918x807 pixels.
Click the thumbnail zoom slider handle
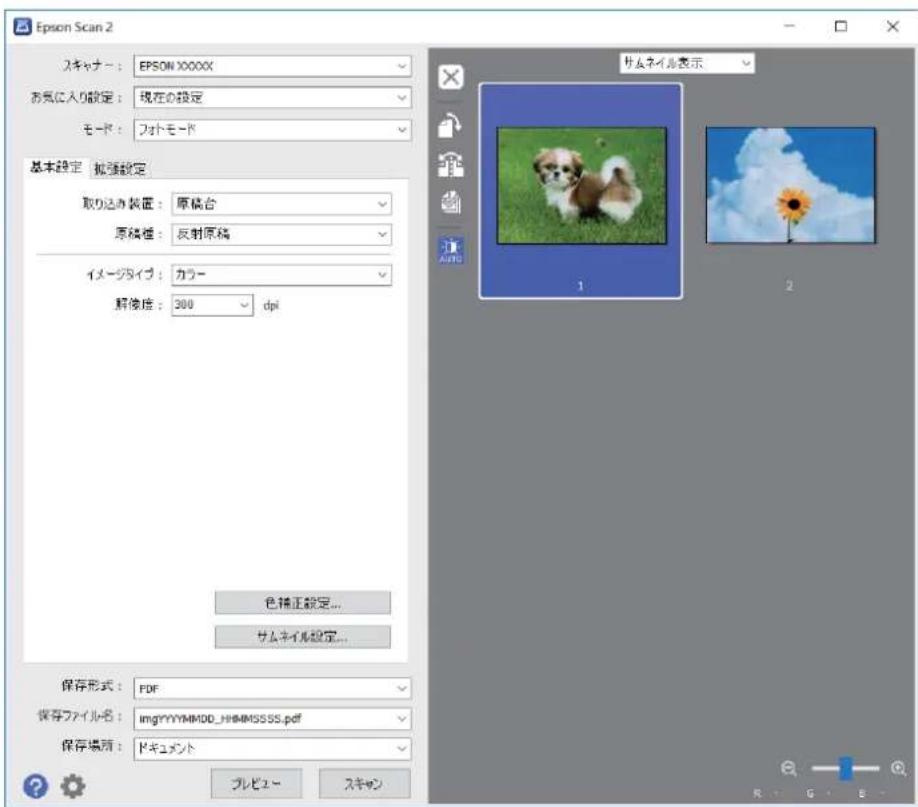pyautogui.click(x=845, y=768)
